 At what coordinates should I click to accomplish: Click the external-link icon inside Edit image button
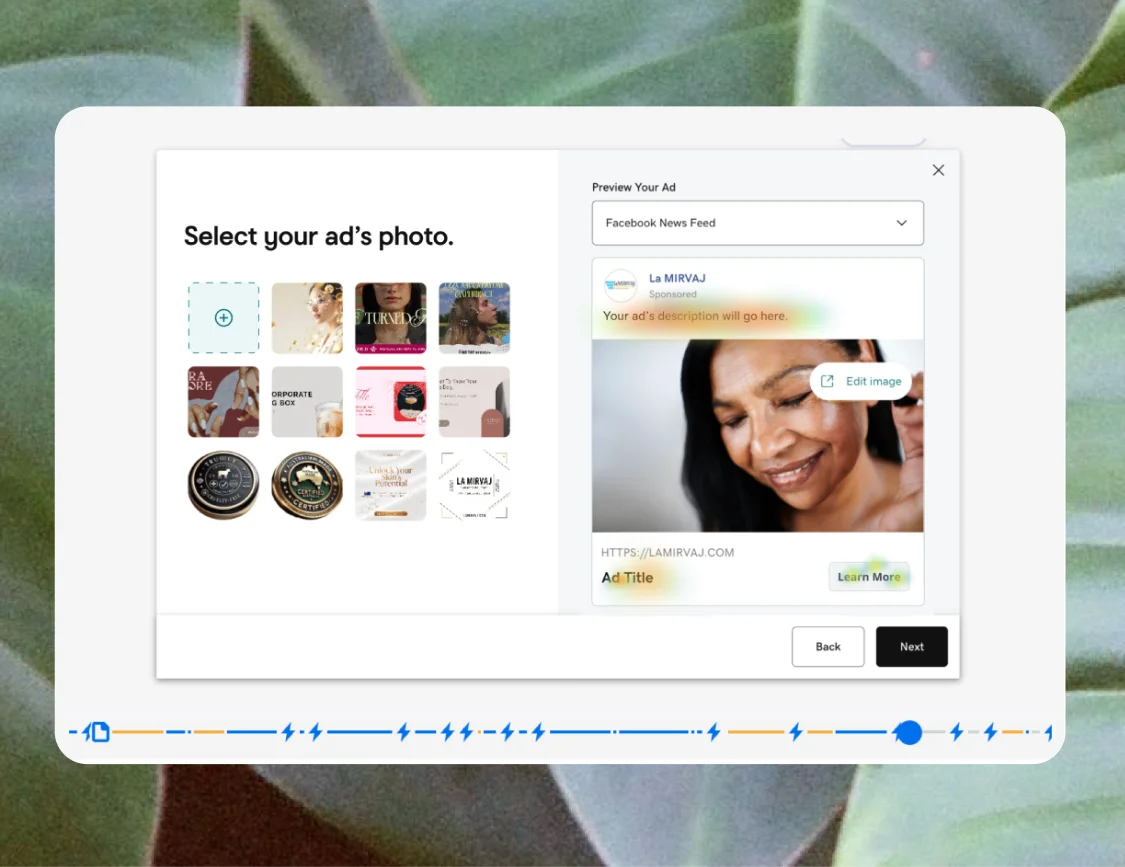[x=827, y=381]
